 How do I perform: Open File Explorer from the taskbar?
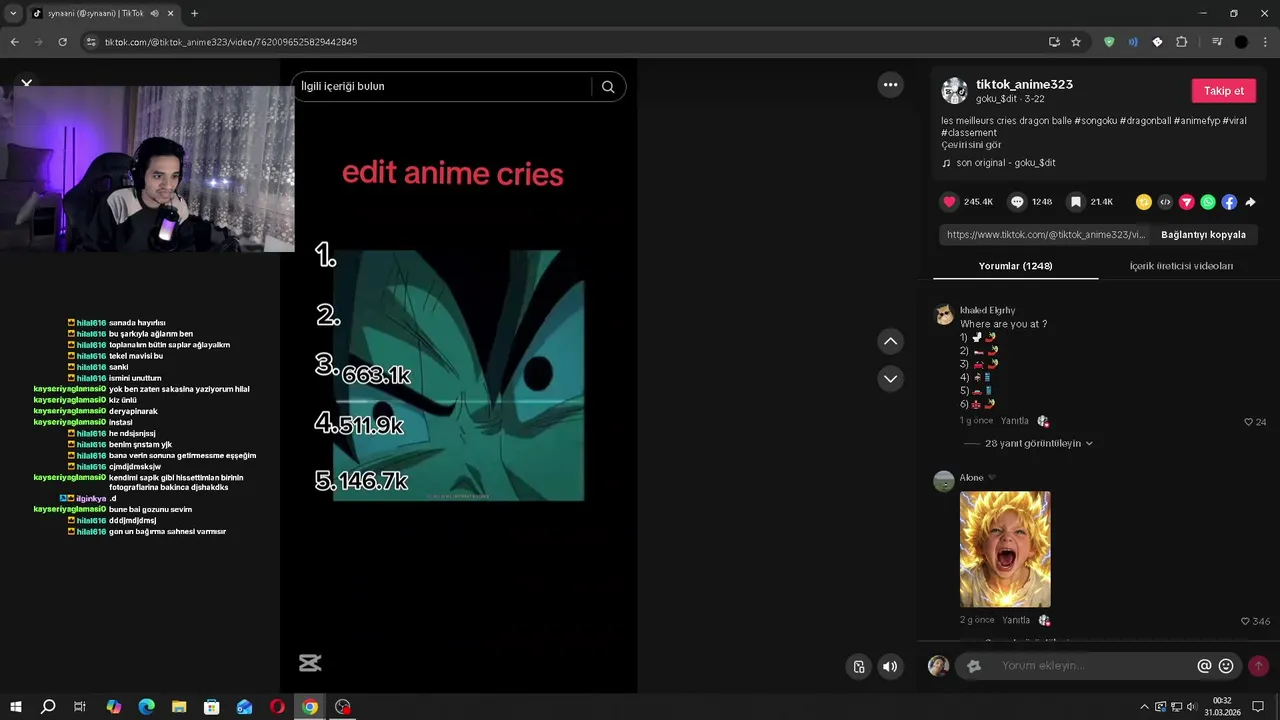pyautogui.click(x=179, y=707)
